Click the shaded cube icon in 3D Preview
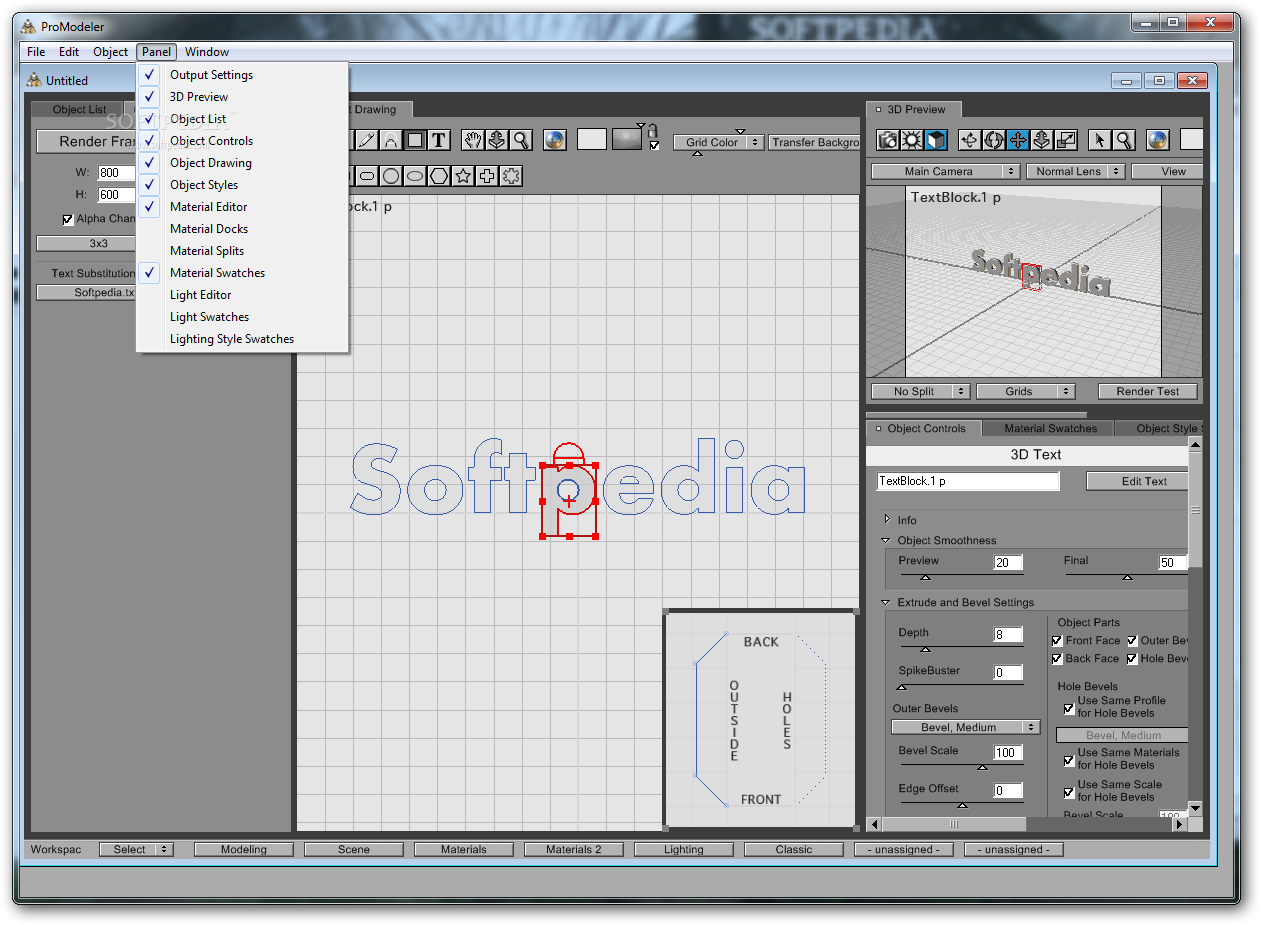Viewport: 1261px width, 925px height. pyautogui.click(x=936, y=141)
